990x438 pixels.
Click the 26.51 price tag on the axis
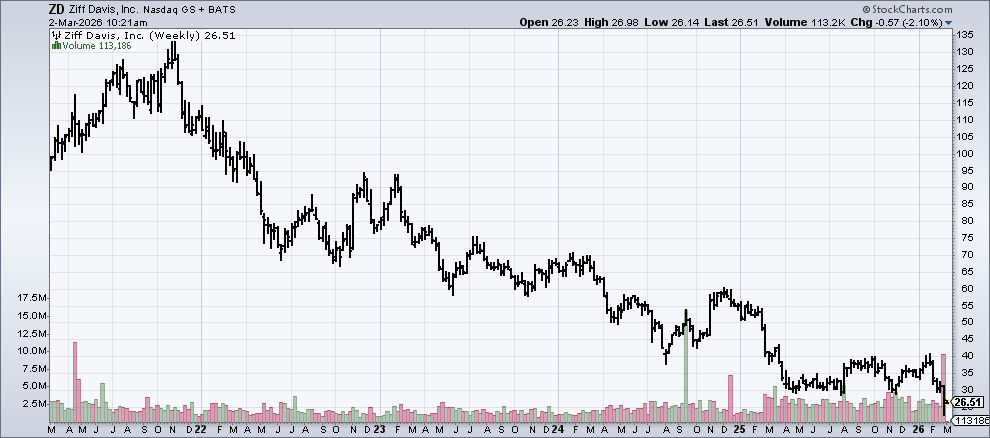click(x=969, y=402)
